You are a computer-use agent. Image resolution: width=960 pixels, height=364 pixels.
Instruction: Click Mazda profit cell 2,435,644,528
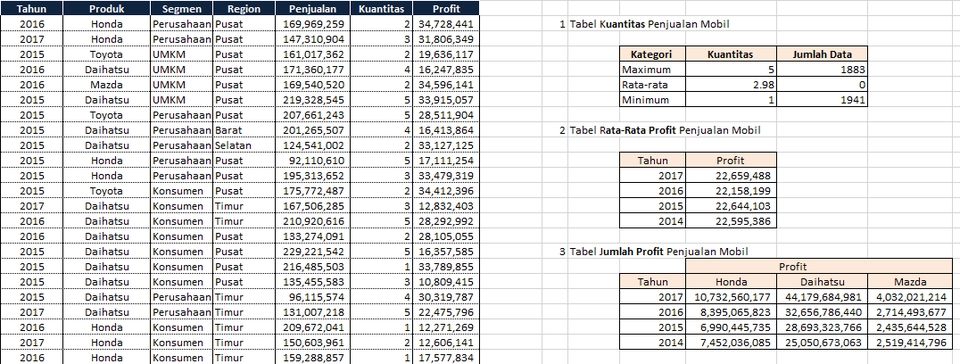coord(910,328)
